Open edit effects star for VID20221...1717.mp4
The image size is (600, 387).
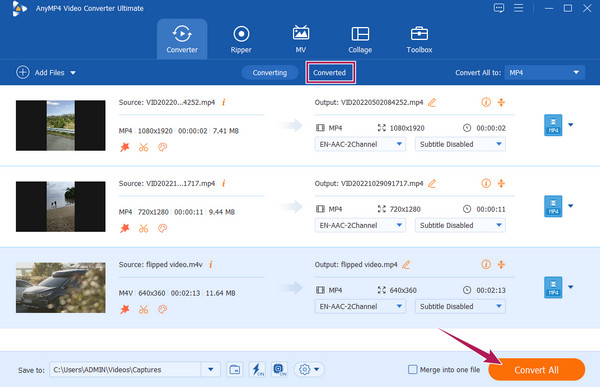125,228
